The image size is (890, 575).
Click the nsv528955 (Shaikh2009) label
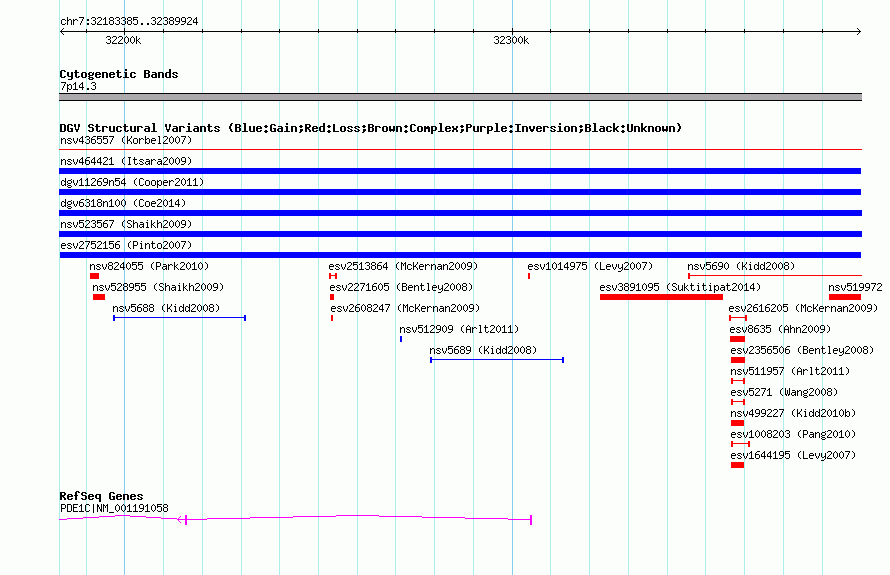[158, 287]
